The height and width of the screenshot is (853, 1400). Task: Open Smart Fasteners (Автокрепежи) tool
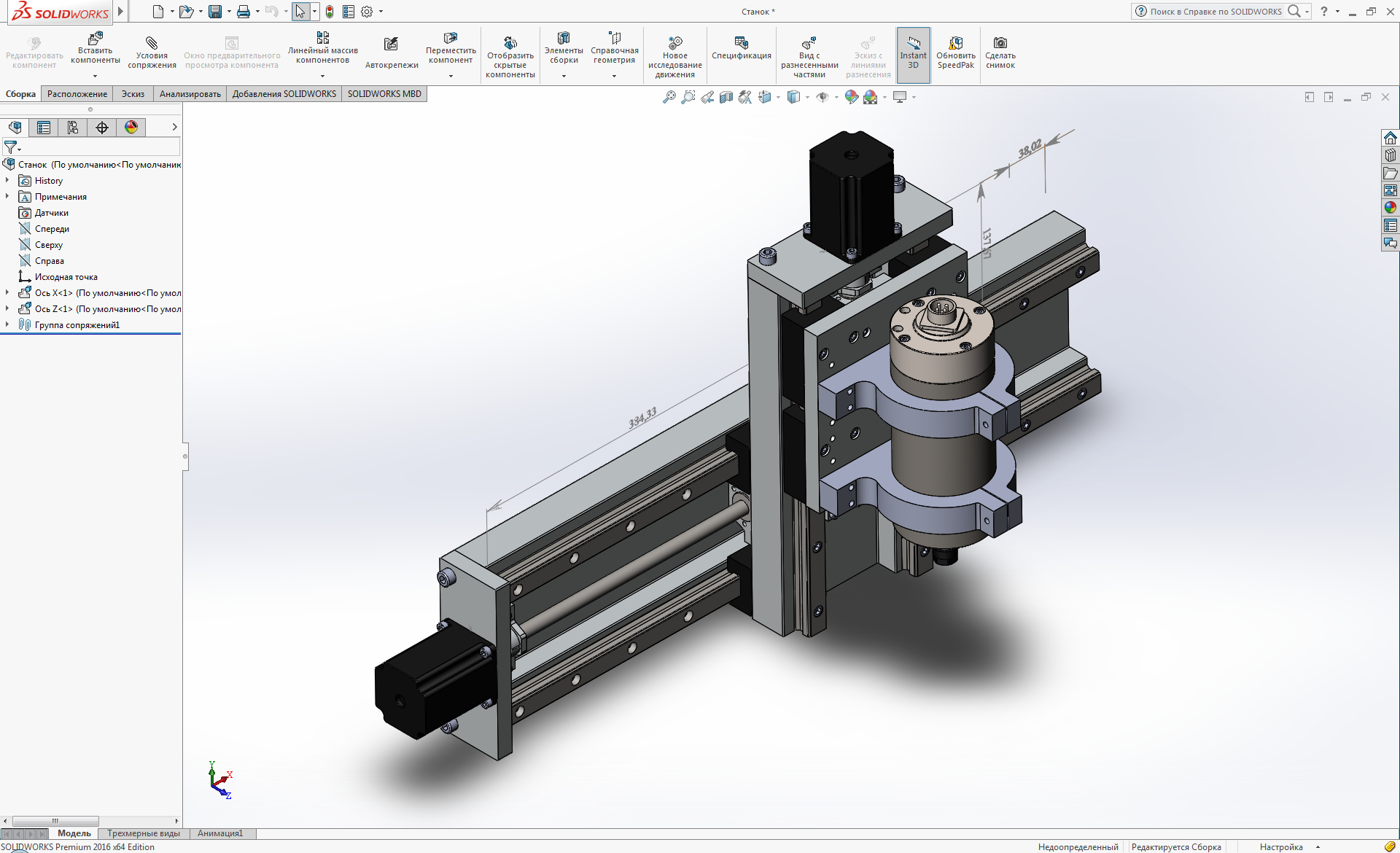[x=391, y=44]
